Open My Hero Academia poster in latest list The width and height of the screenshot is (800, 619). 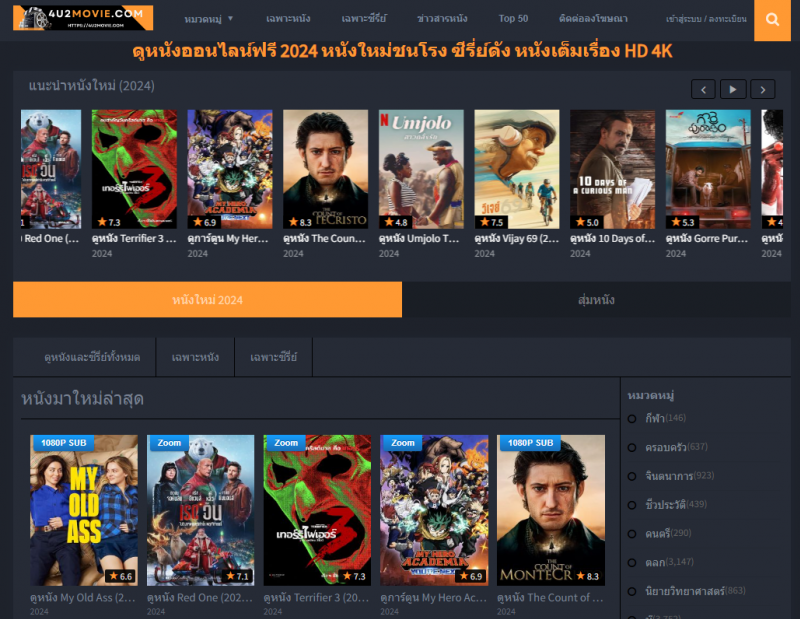click(434, 510)
